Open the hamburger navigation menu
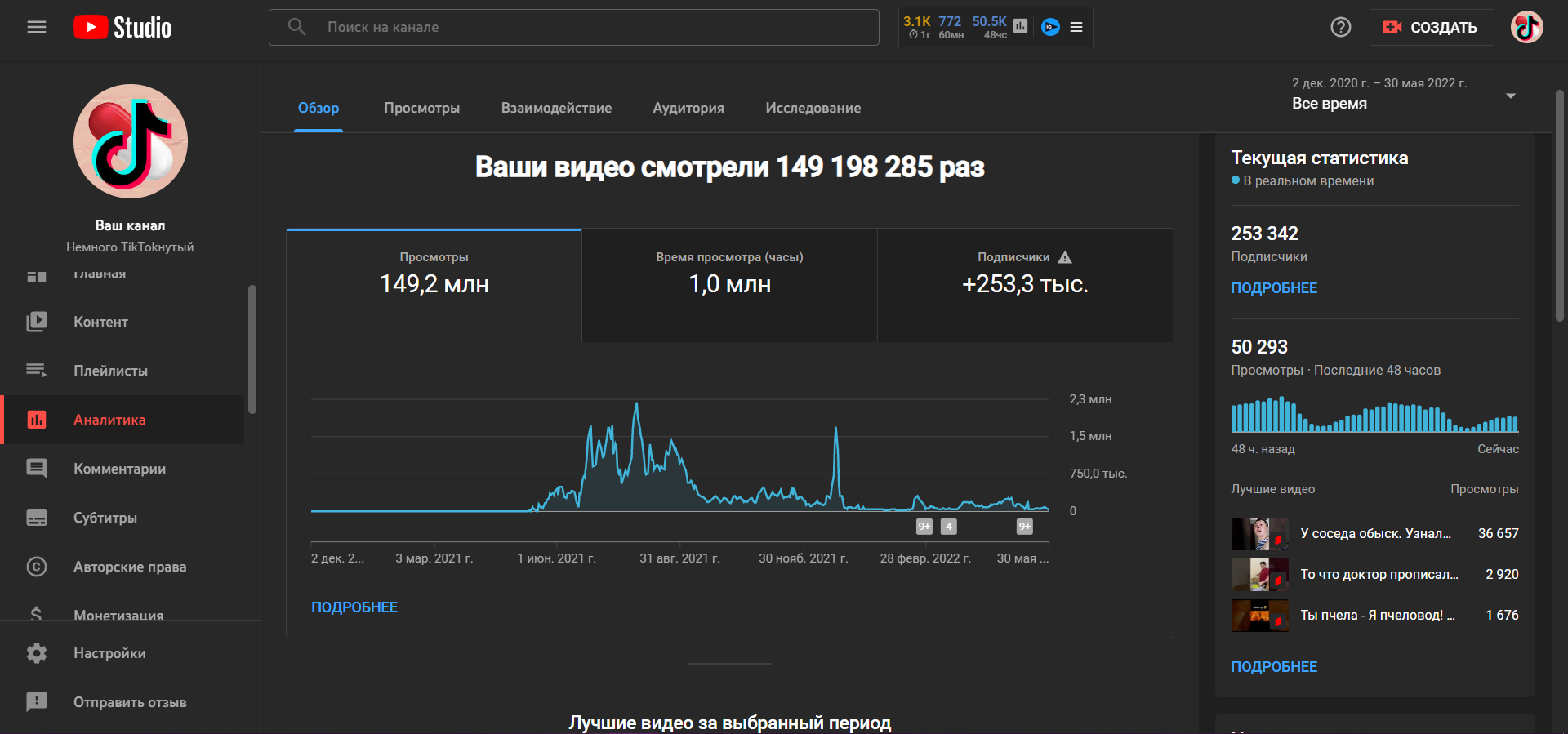 click(x=37, y=27)
